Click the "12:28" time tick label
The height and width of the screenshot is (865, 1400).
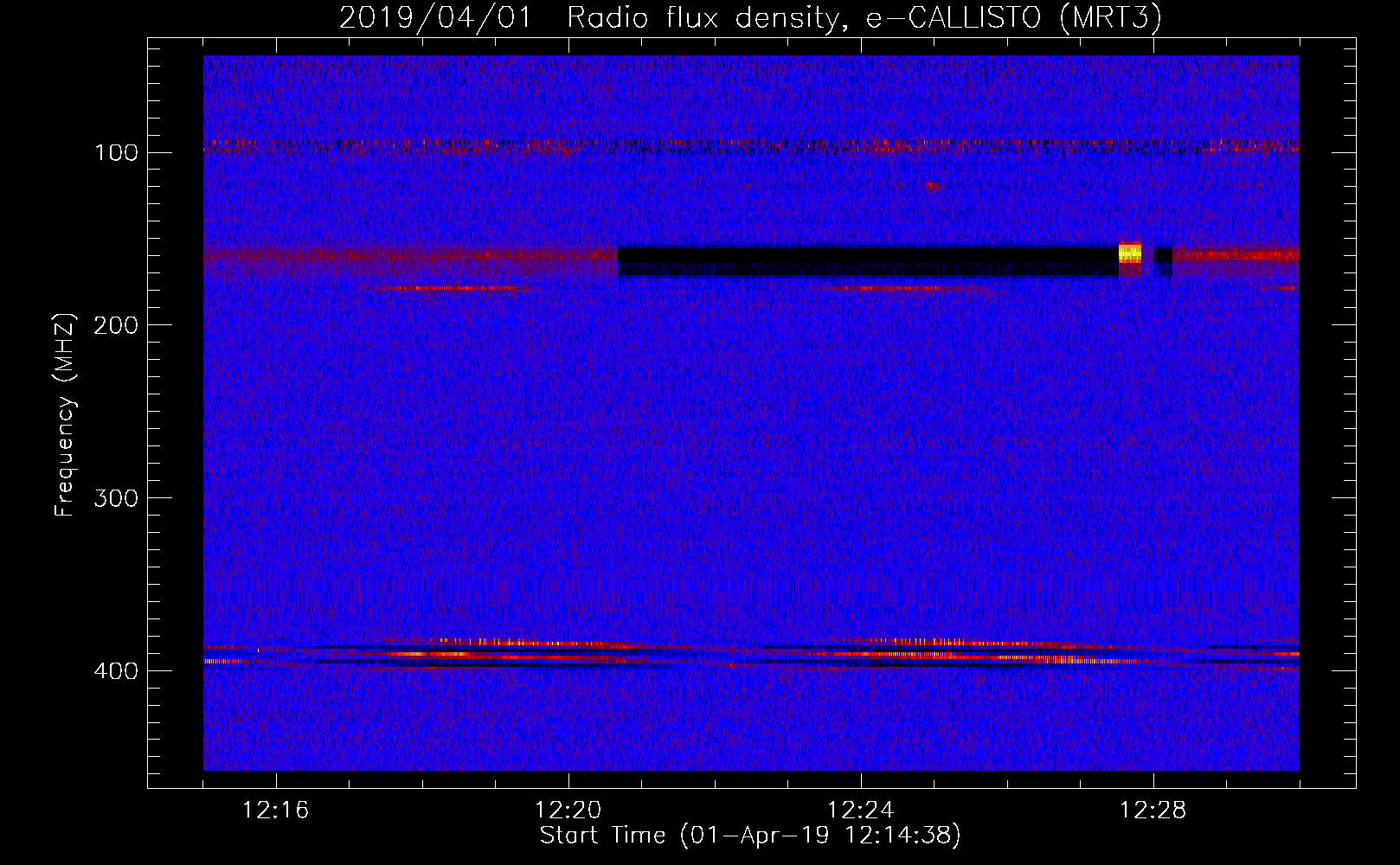(x=1153, y=811)
